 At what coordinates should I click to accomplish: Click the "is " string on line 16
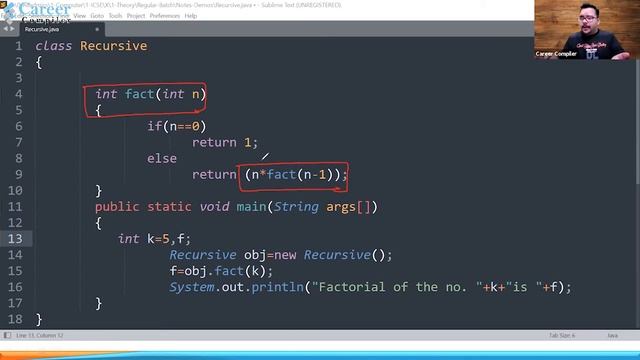(x=524, y=287)
